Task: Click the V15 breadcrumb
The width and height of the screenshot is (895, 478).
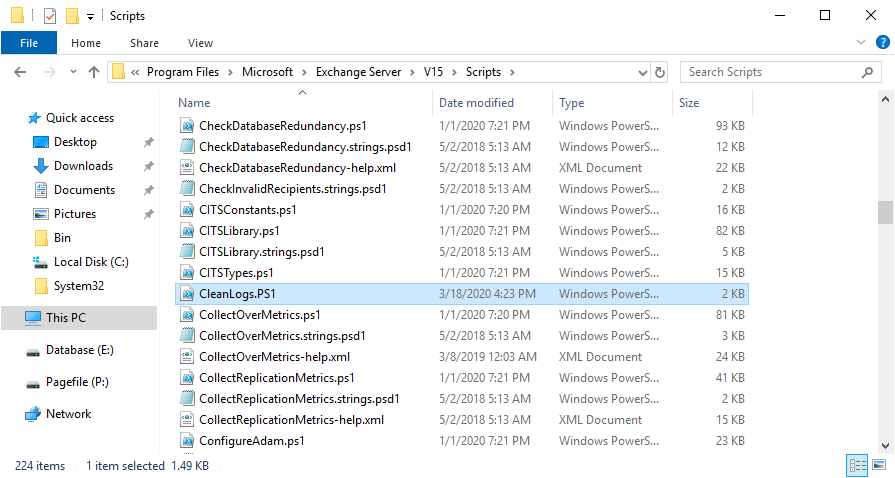Action: pyautogui.click(x=433, y=72)
